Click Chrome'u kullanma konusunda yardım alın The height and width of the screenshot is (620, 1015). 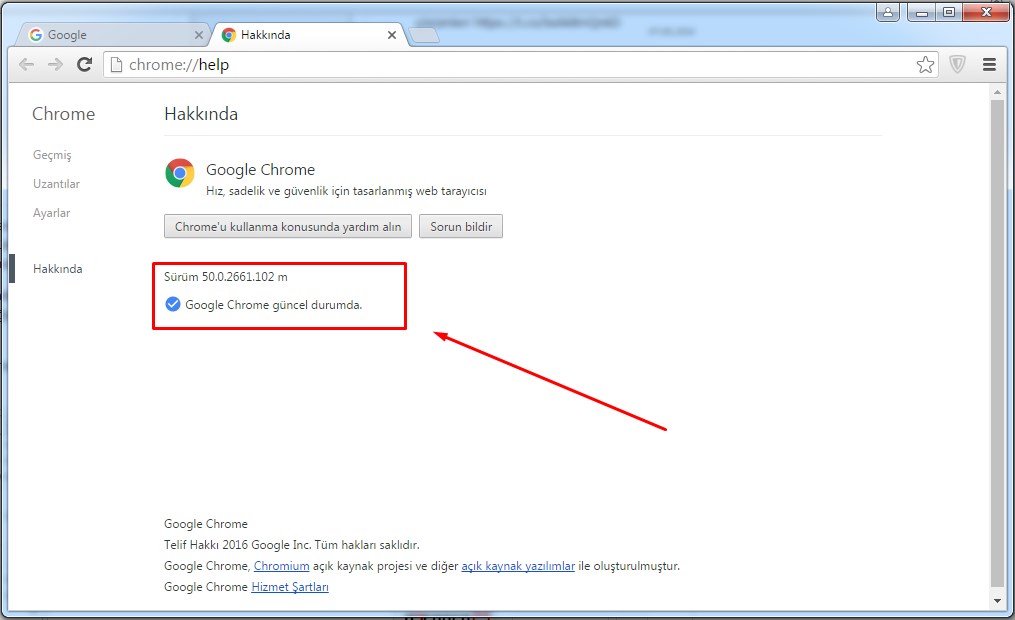[287, 227]
